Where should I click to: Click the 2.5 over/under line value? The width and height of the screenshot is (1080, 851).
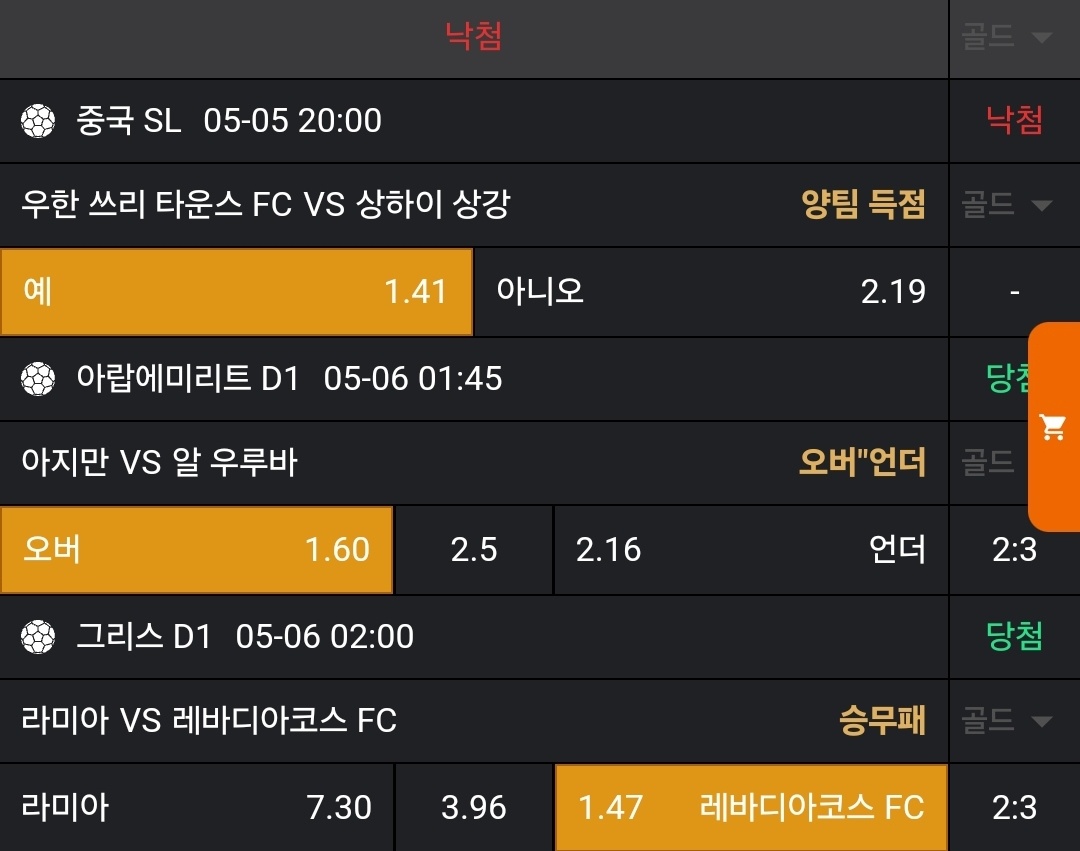(474, 550)
